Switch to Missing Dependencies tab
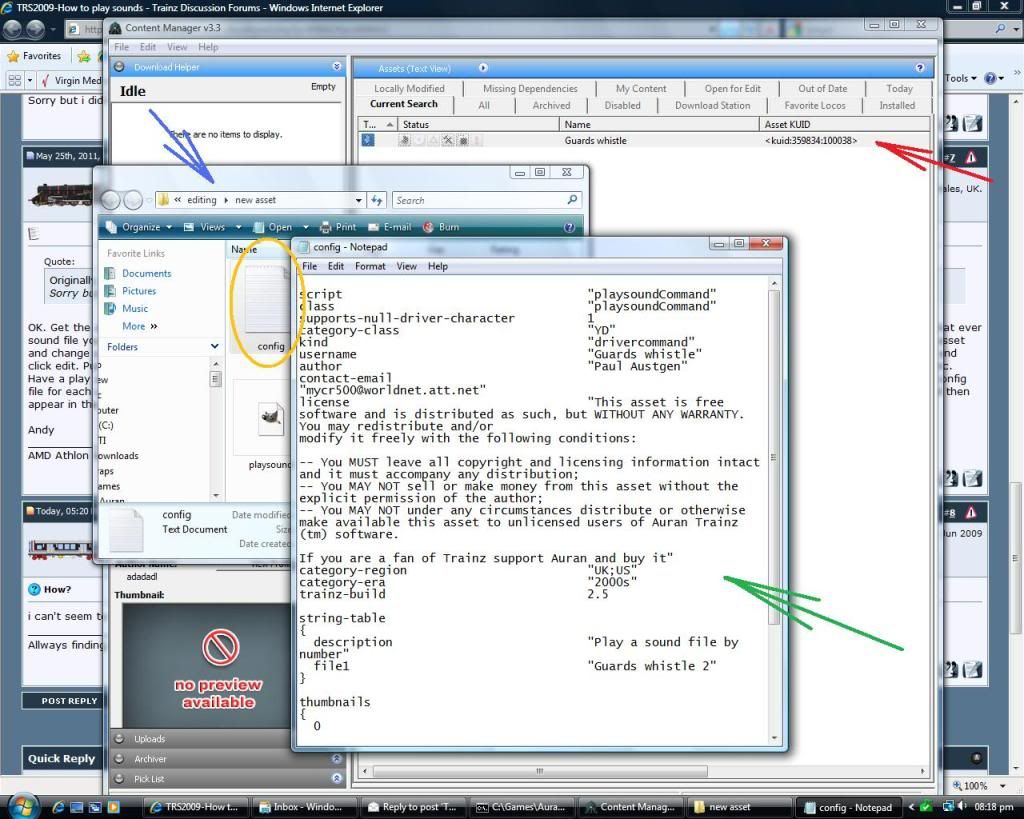This screenshot has height=819, width=1024. point(530,88)
